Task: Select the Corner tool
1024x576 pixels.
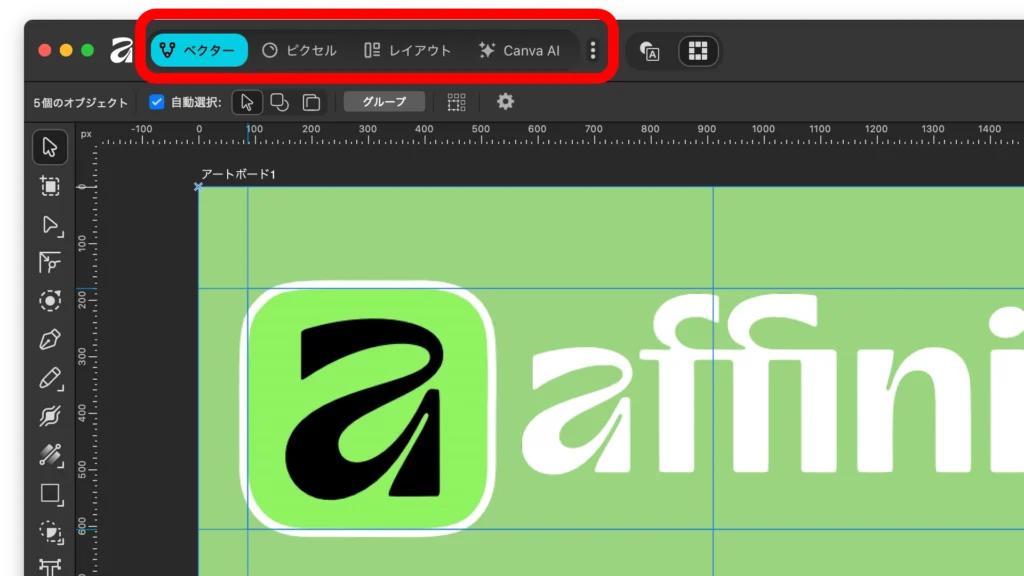Action: click(x=48, y=263)
